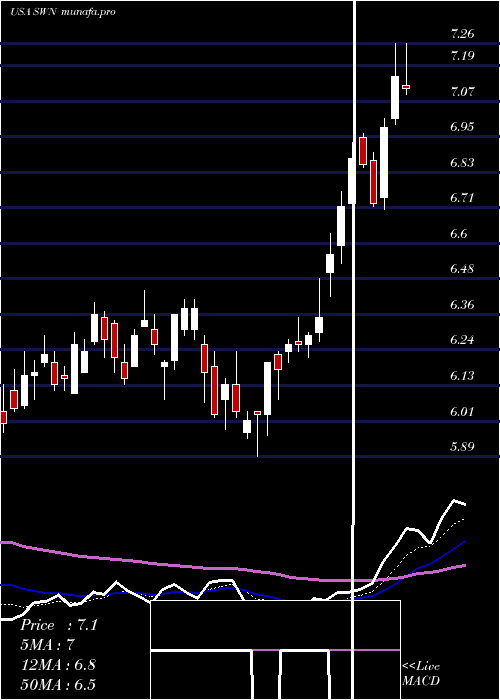
Task: Click the 6.6 price axis label
Action: tap(459, 233)
